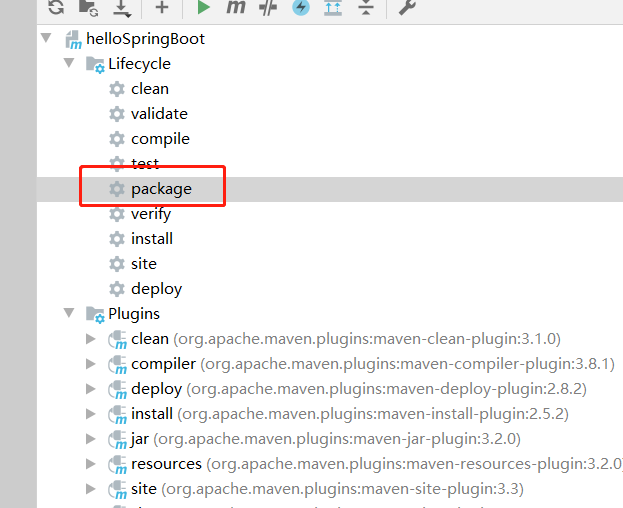Collapse the helloSpringBoot project node
Screen dimensions: 623x508
[45, 38]
